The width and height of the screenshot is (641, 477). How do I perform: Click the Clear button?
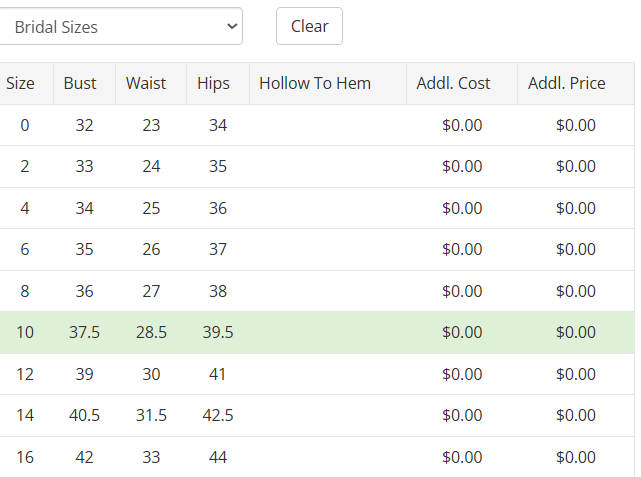[x=309, y=27]
